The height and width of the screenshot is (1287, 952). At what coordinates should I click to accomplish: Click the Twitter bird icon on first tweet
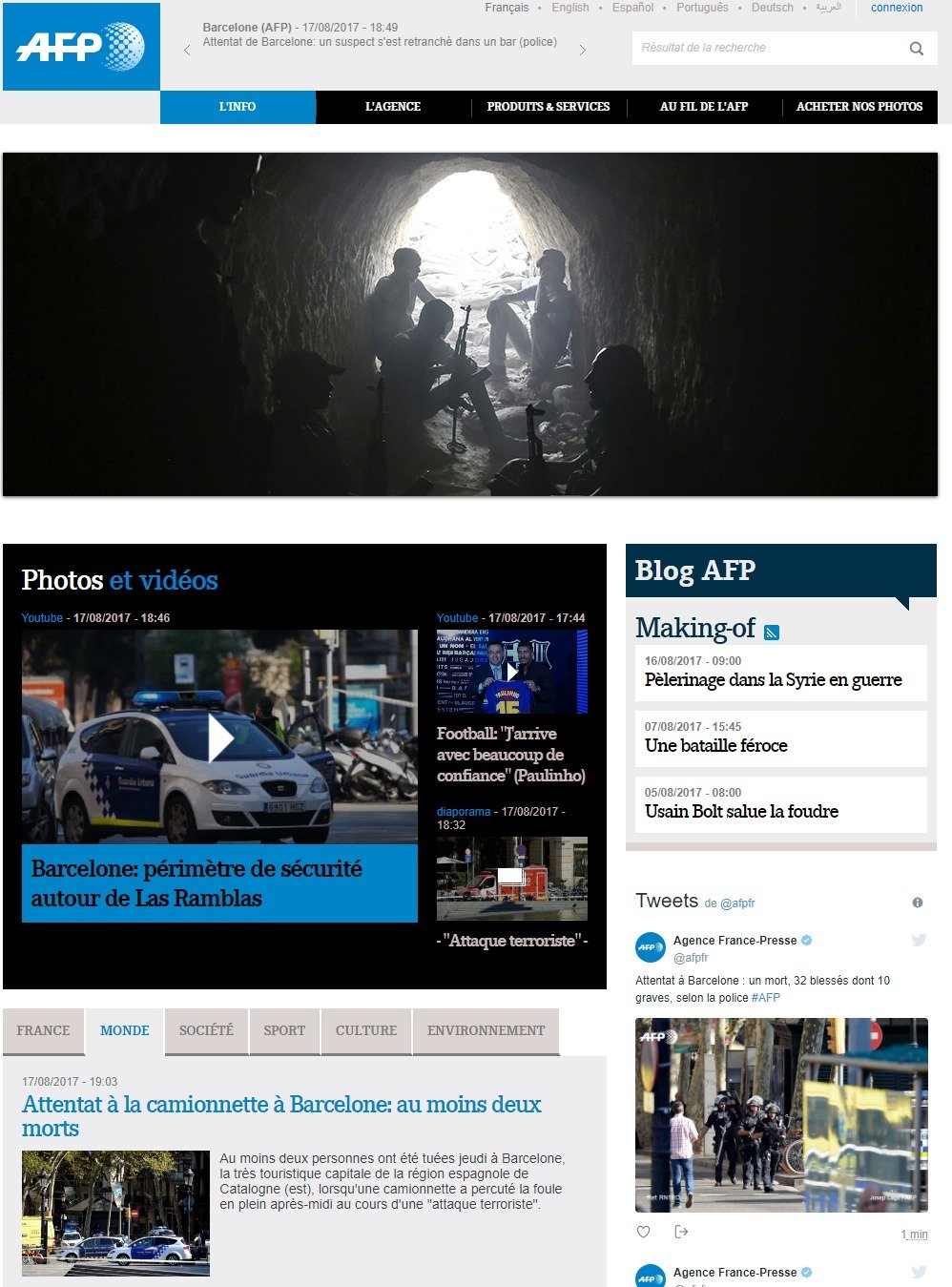coord(919,940)
